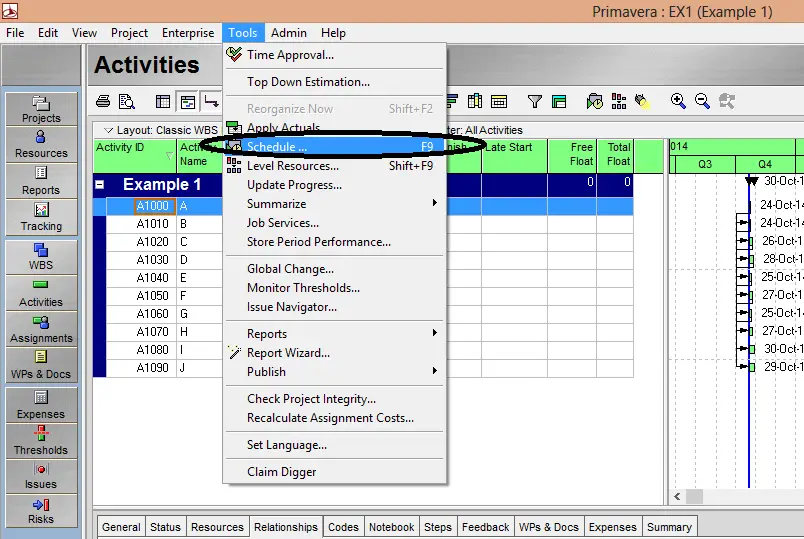
Task: Switch to the Notebook tab
Action: pyautogui.click(x=391, y=527)
